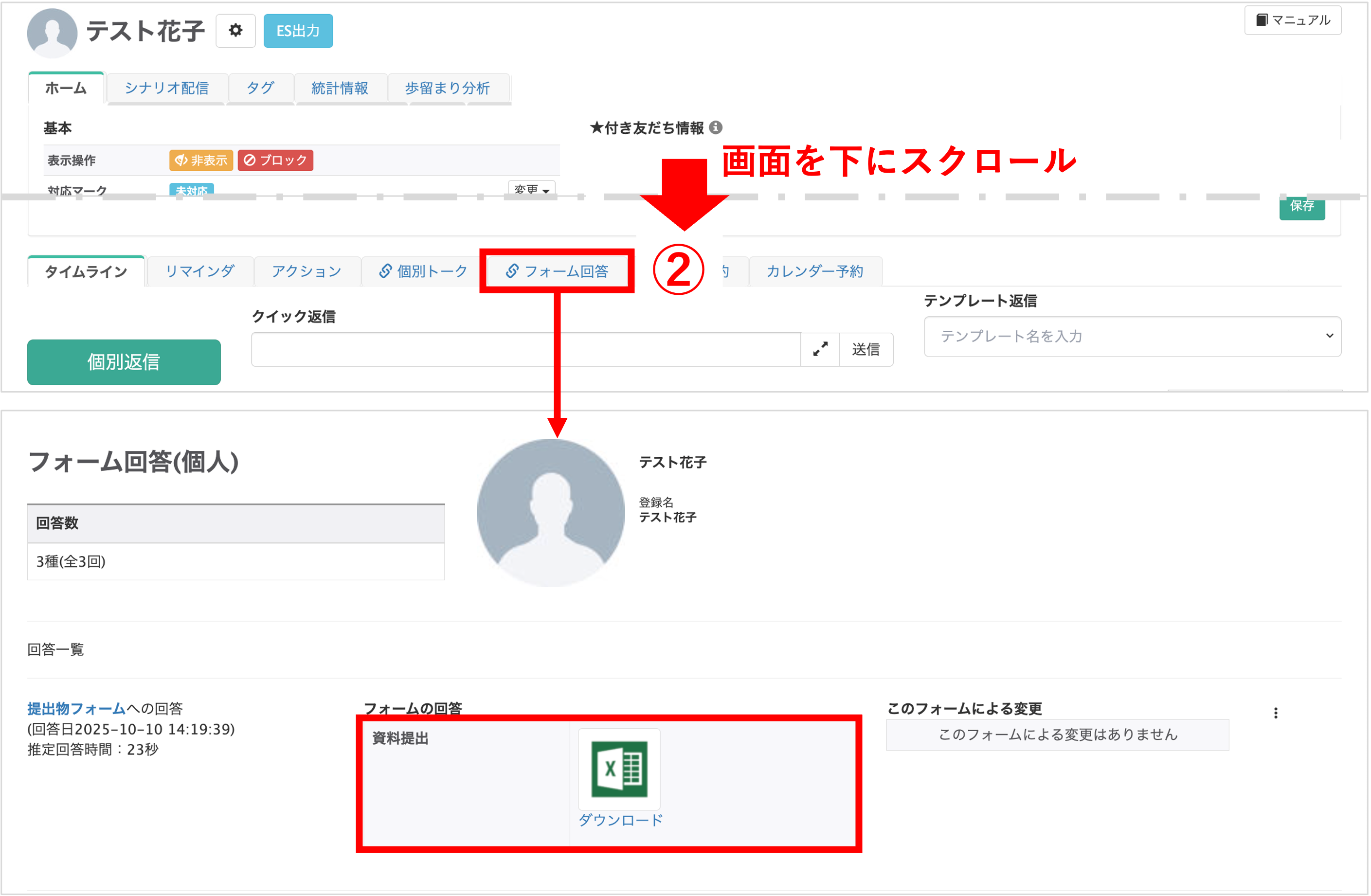Viewport: 1371px width, 896px height.
Task: Click the large profile avatar image
Action: (551, 513)
